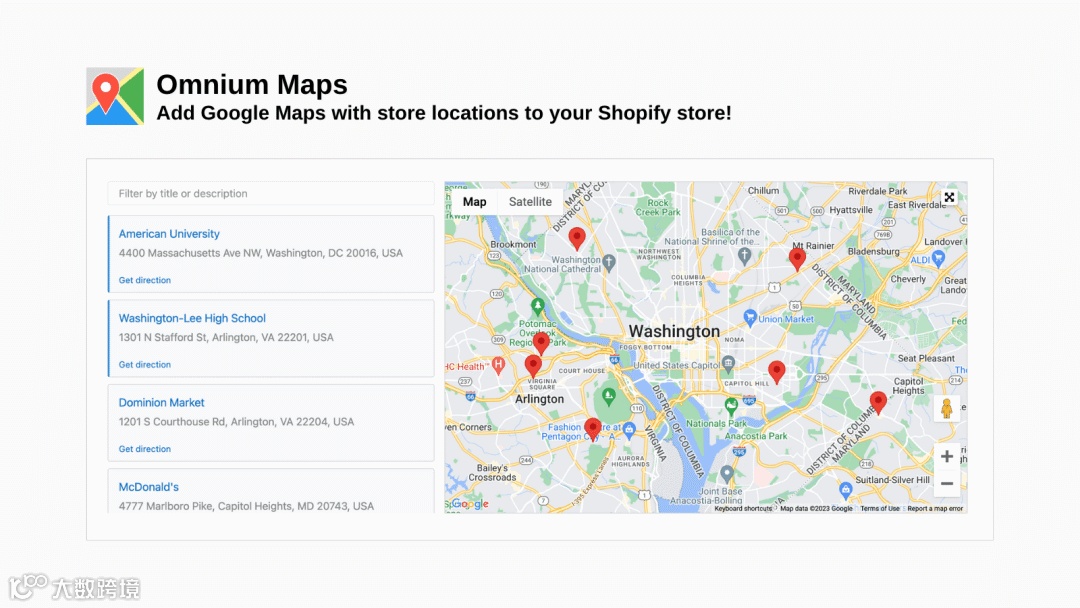Viewport: 1080px width, 608px height.
Task: Select the red pin near Mt Rainier
Action: 797,259
